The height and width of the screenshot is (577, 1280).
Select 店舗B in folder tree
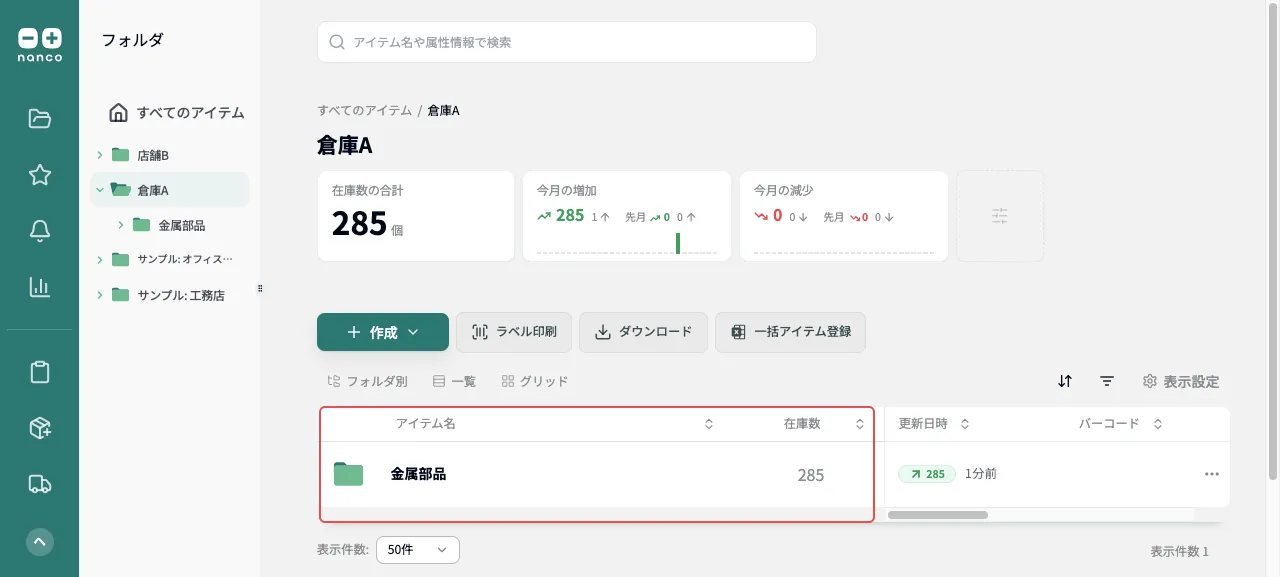tap(153, 155)
